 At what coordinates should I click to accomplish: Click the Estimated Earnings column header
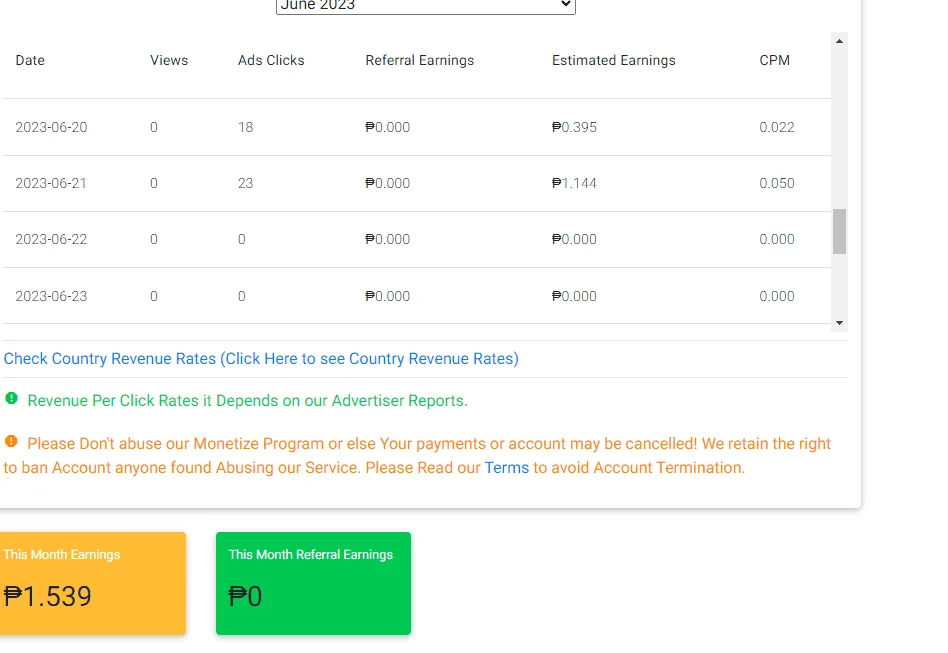614,60
